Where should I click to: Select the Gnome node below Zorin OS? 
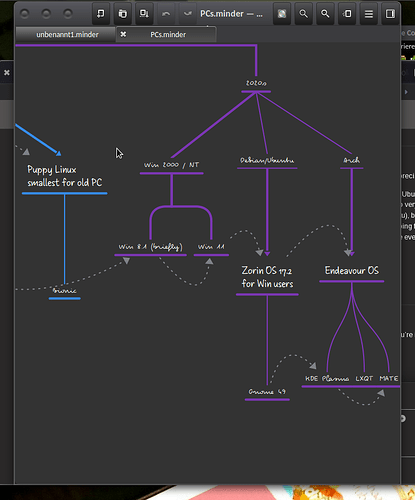(267, 392)
